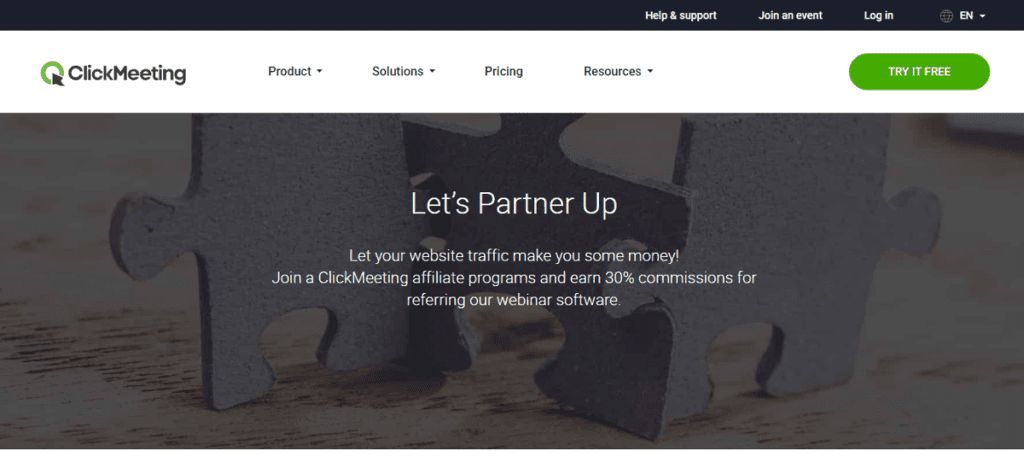Open the Solutions menu
This screenshot has width=1024, height=474.
(x=398, y=71)
